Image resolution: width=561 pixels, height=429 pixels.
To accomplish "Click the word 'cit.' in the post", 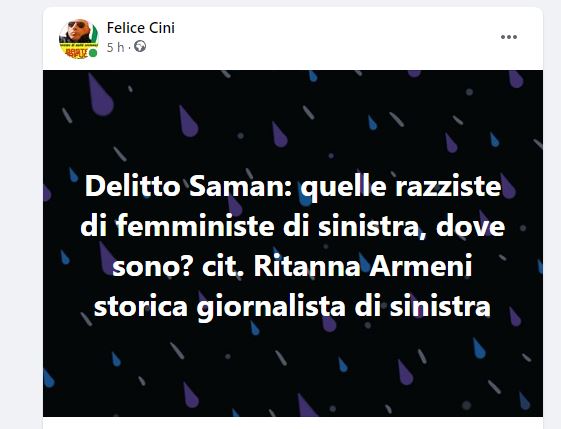I will pos(224,267).
